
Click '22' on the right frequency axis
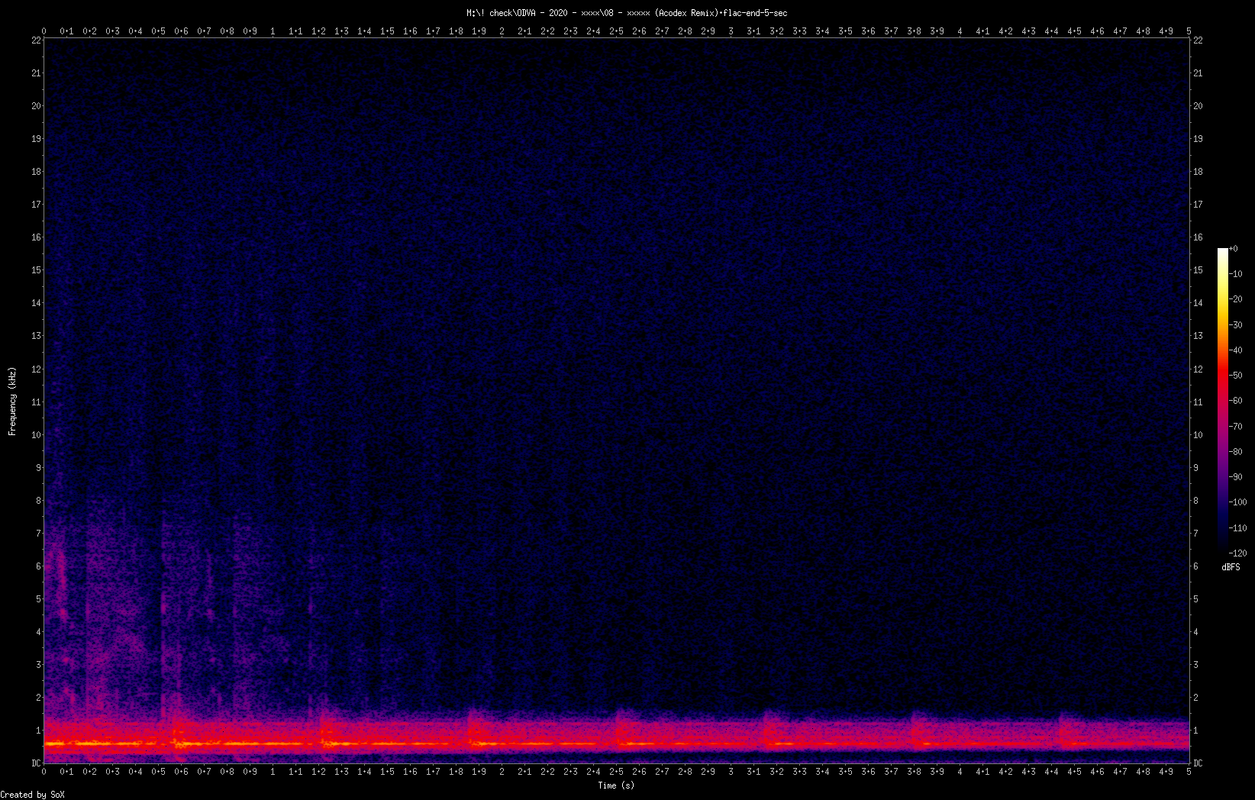click(x=1199, y=40)
